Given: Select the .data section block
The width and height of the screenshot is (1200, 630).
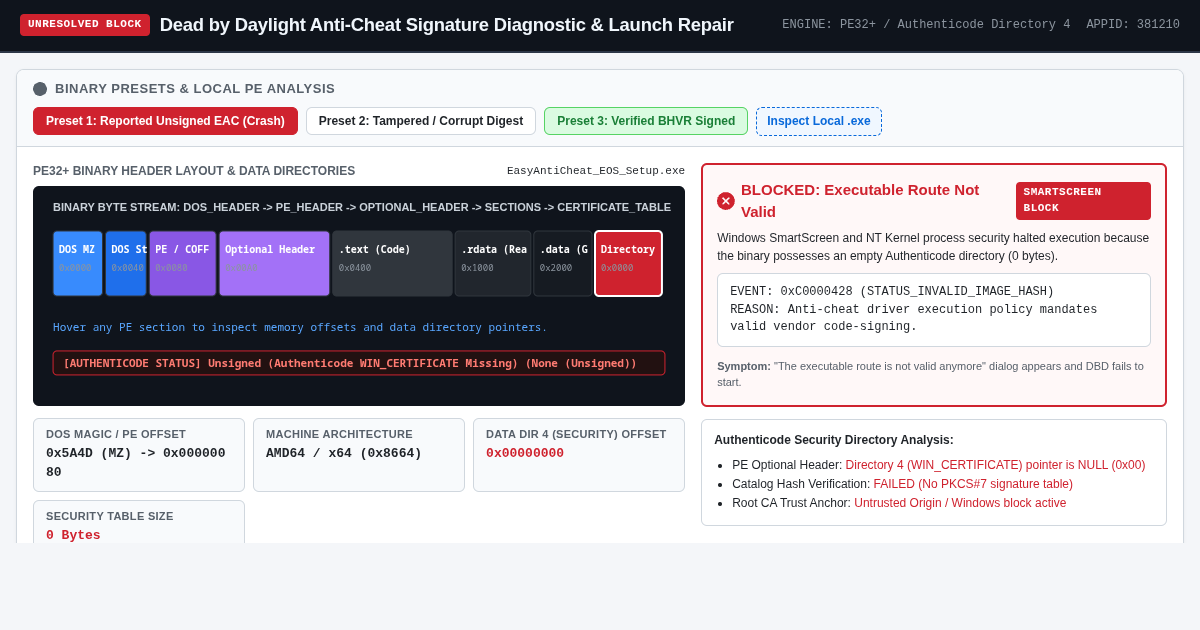Looking at the screenshot, I should click(563, 263).
